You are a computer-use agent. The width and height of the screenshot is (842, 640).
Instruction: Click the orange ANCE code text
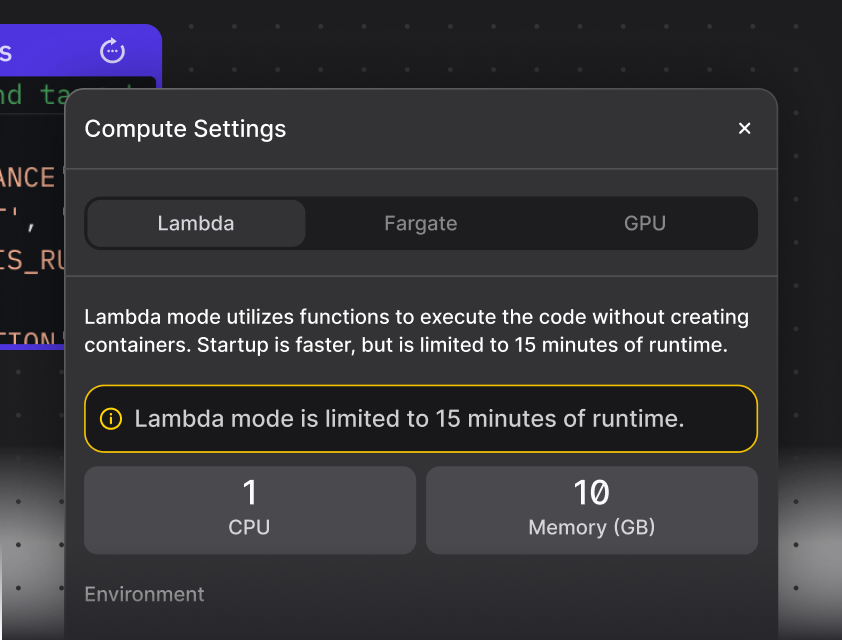pos(28,178)
